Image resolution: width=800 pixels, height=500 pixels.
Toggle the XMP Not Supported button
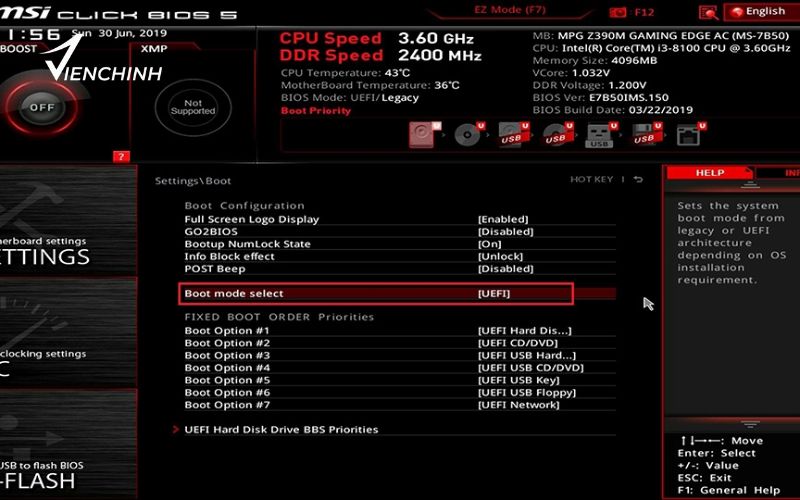193,108
